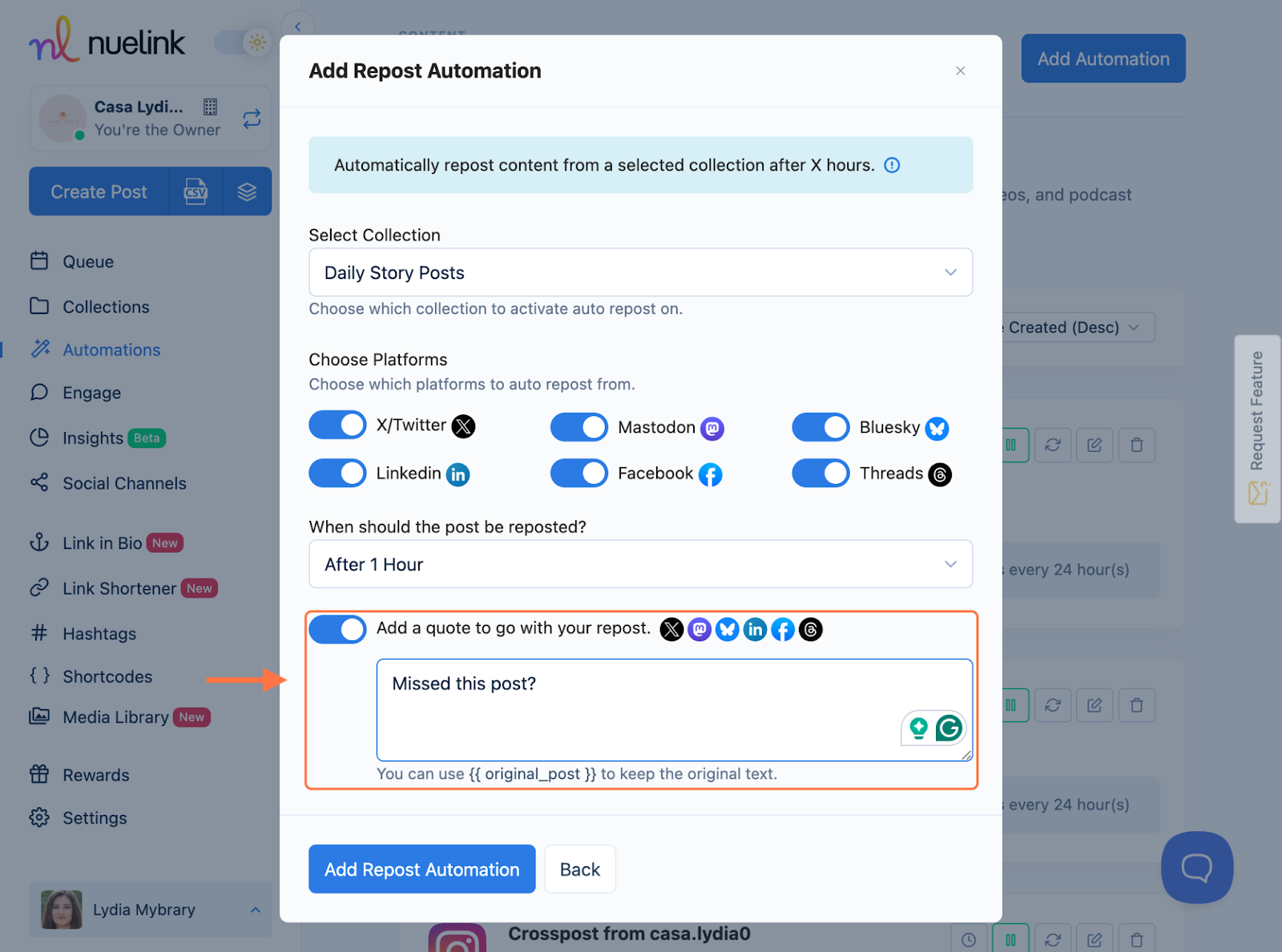Screen dimensions: 1282x952
Task: Collapse the sidebar with the chevron
Action: tap(298, 26)
